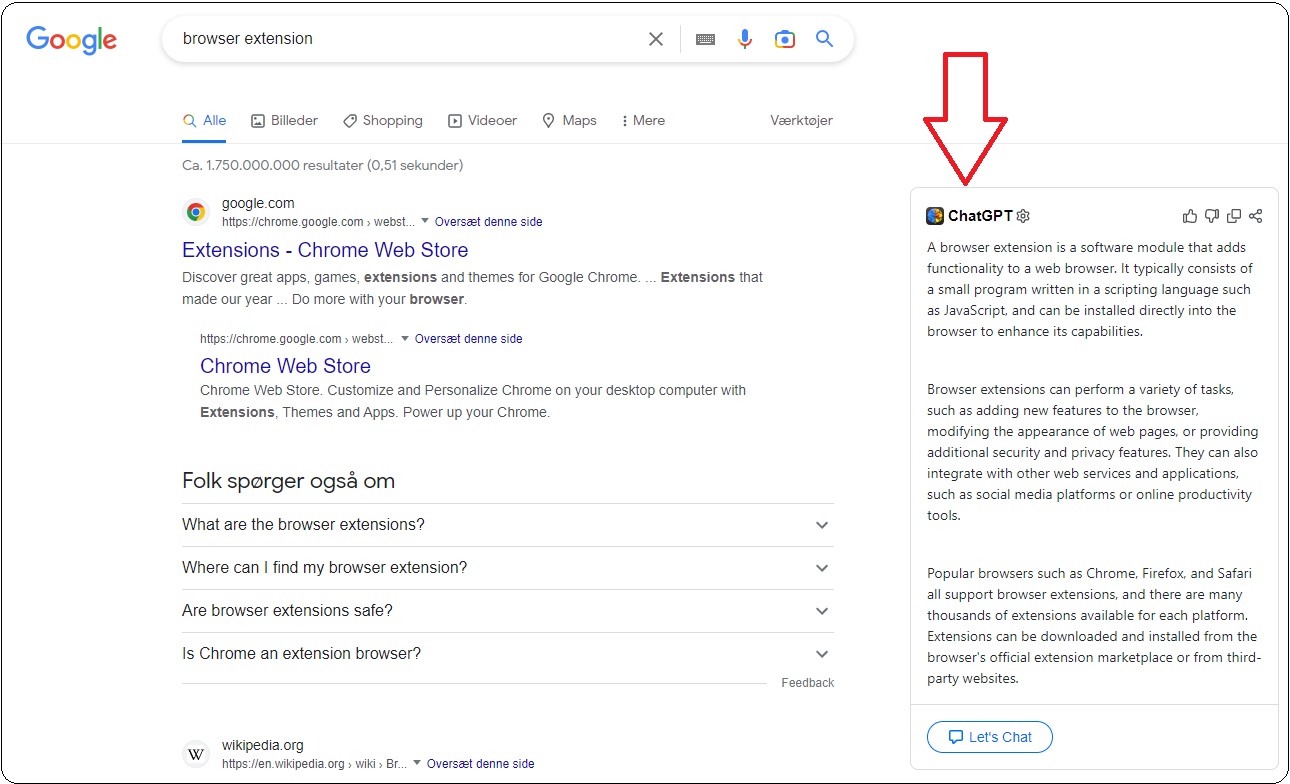Open the ChatGPT extension settings gear
Viewport: 1290px width, 784px height.
pos(1022,215)
